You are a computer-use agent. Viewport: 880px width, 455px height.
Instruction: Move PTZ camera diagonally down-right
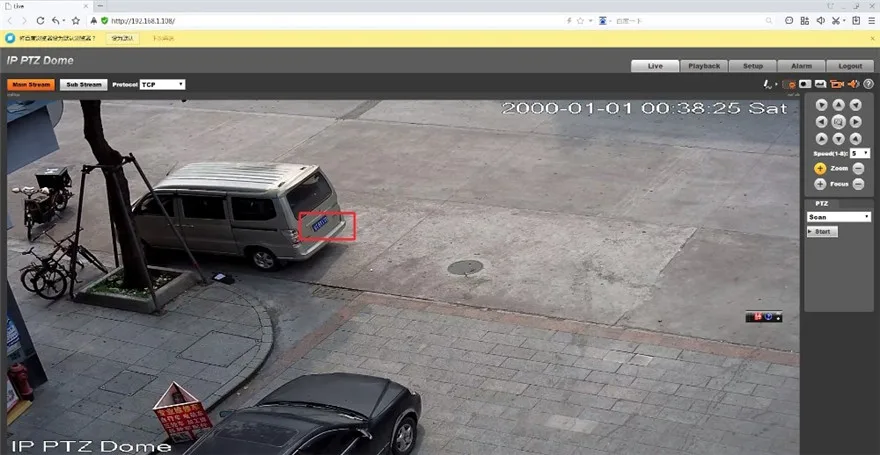(855, 139)
